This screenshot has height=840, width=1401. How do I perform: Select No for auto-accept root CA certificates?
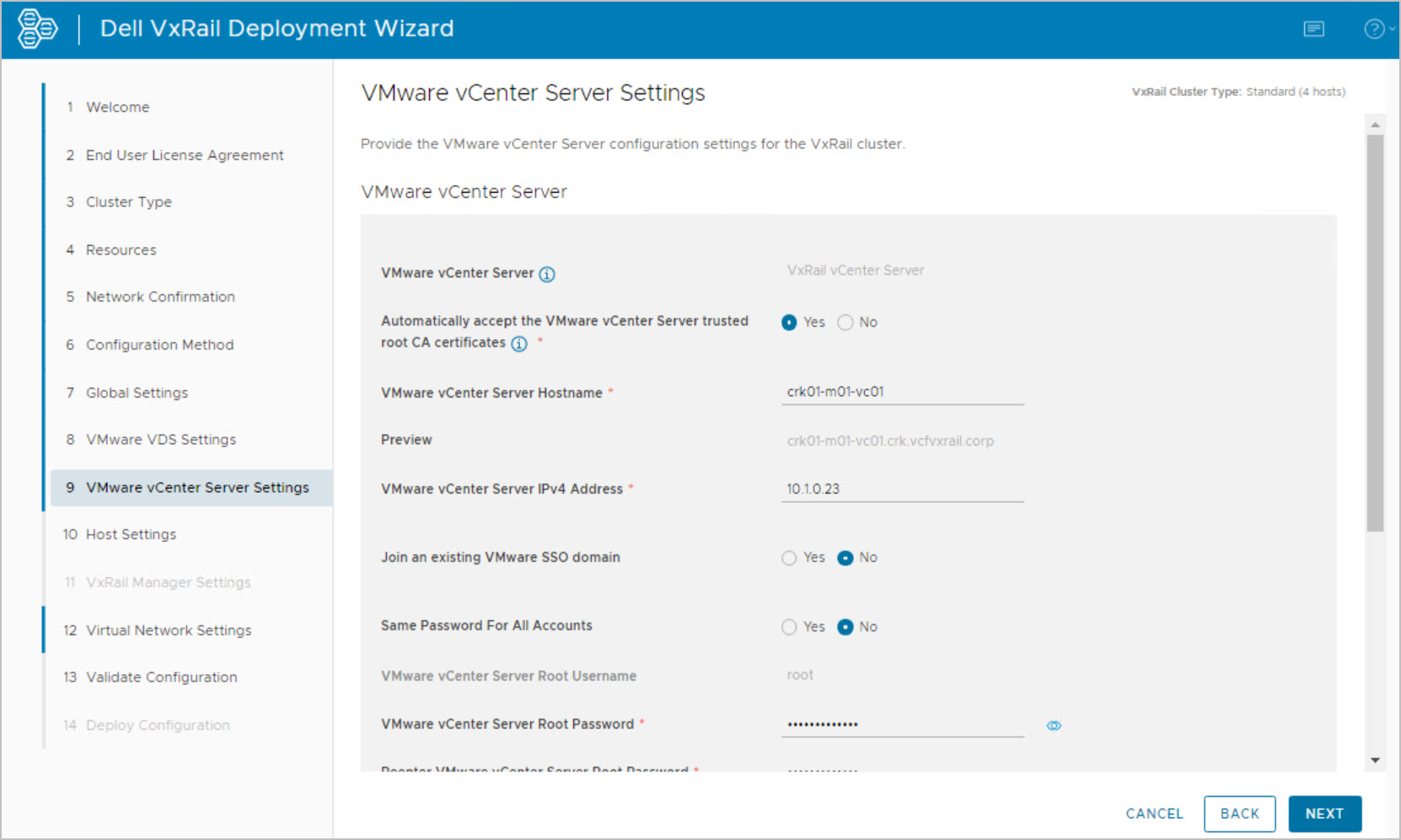coord(845,323)
